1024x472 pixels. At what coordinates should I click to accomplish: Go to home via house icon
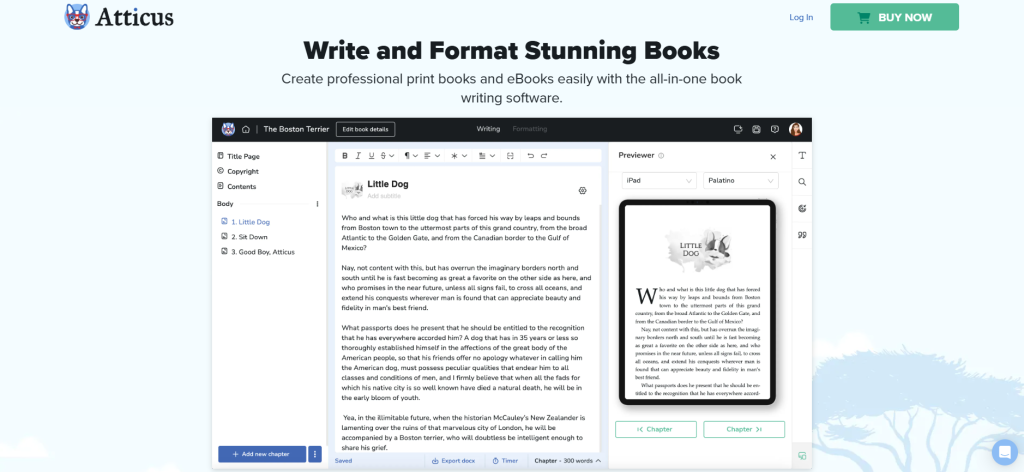click(246, 129)
